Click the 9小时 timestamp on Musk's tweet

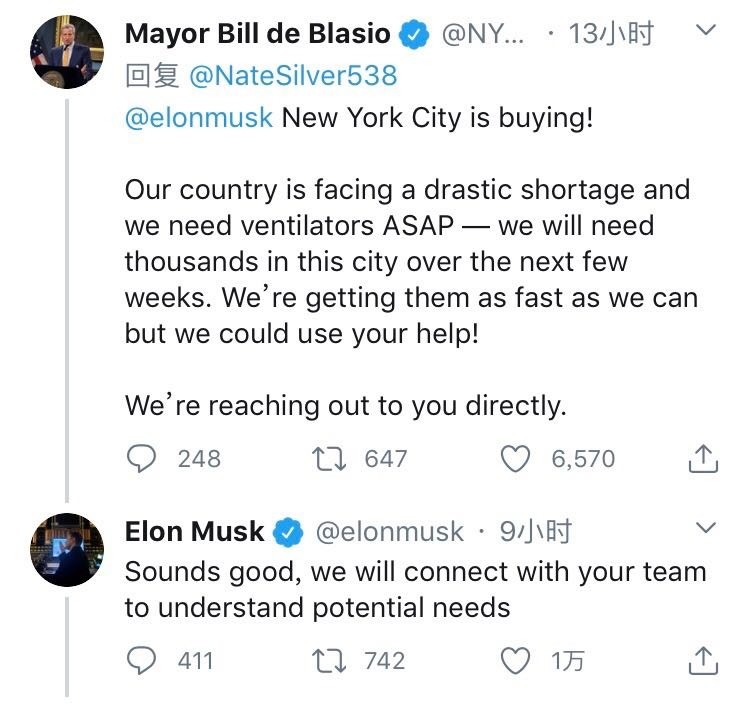[535, 532]
